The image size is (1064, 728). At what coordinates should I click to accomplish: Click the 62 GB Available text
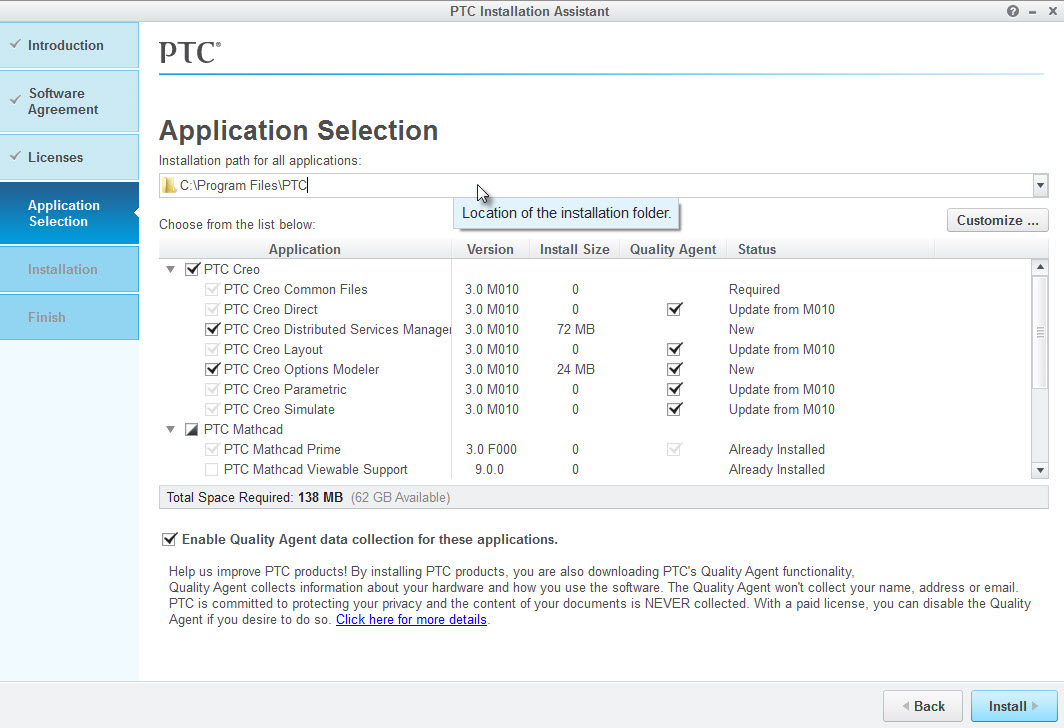point(400,497)
